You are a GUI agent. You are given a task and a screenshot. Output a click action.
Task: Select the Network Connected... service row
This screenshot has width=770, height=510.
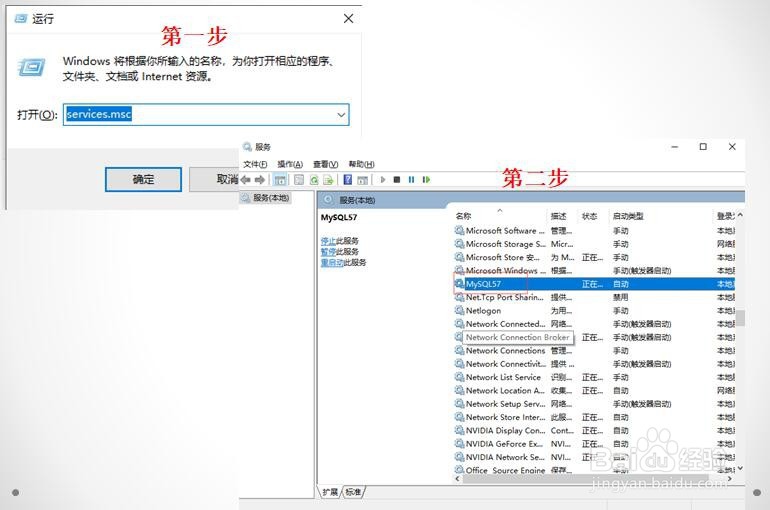(594, 323)
